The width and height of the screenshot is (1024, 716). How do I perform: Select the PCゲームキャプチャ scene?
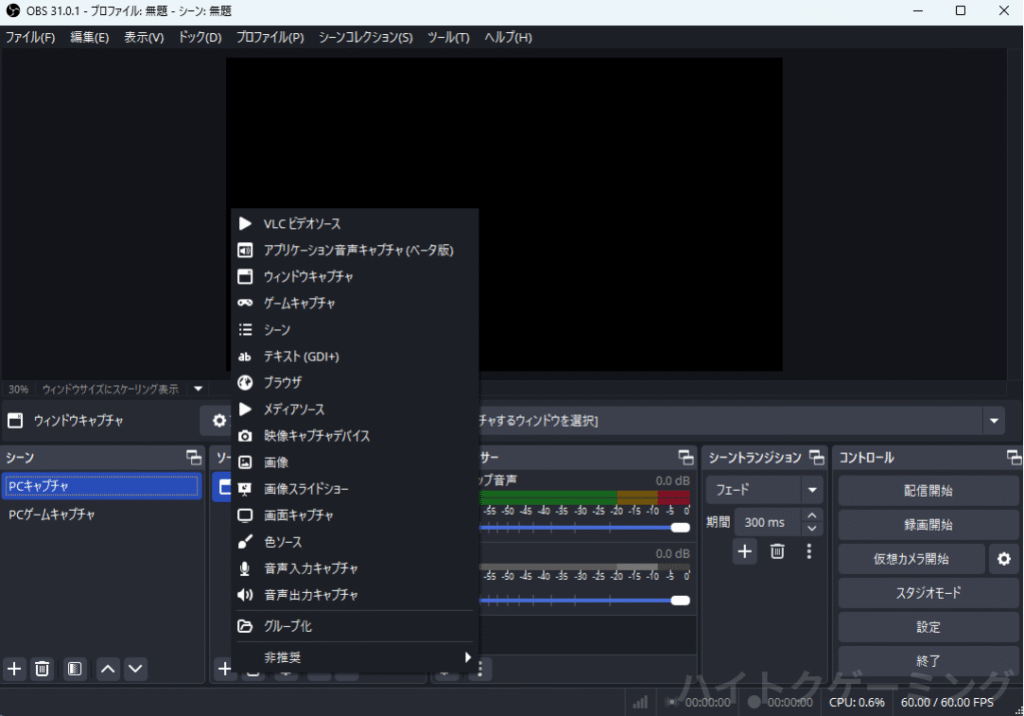pos(102,515)
